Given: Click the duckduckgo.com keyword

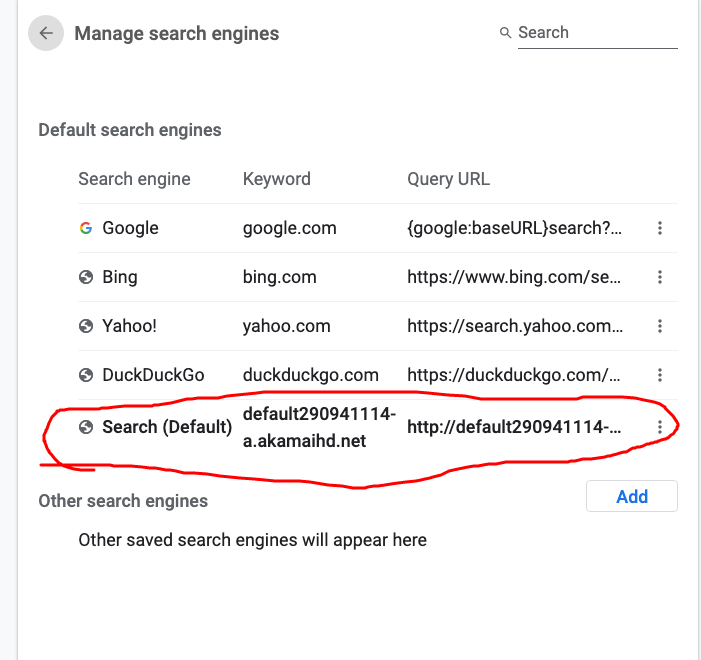Looking at the screenshot, I should (311, 375).
